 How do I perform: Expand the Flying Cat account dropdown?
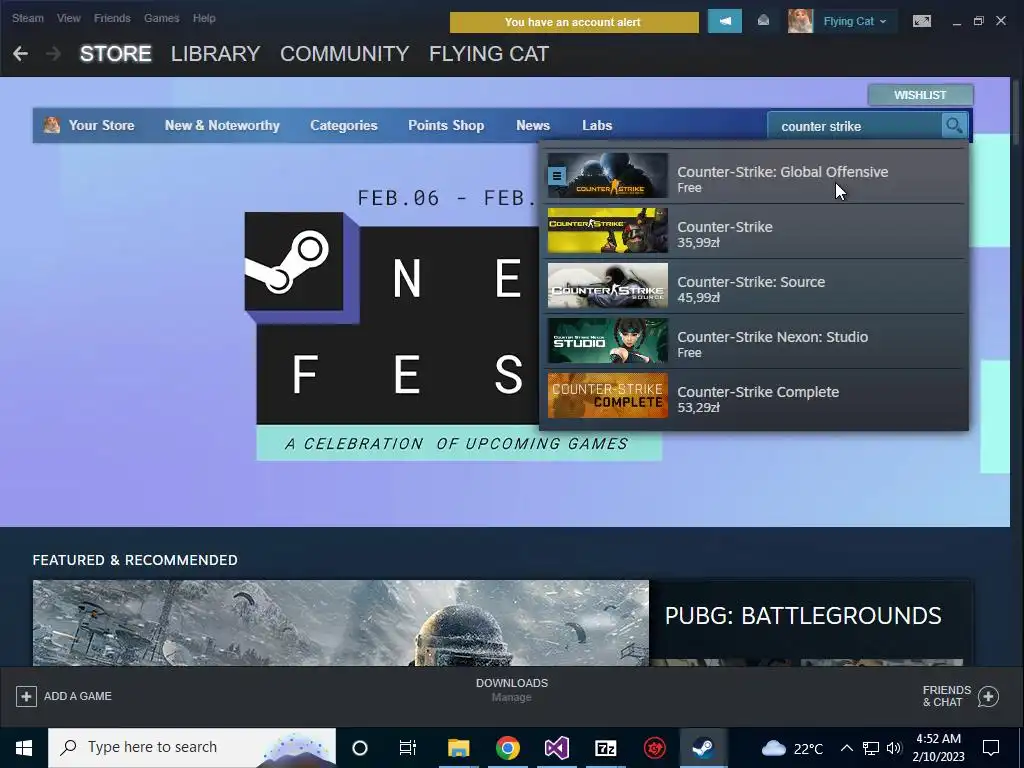pos(855,21)
